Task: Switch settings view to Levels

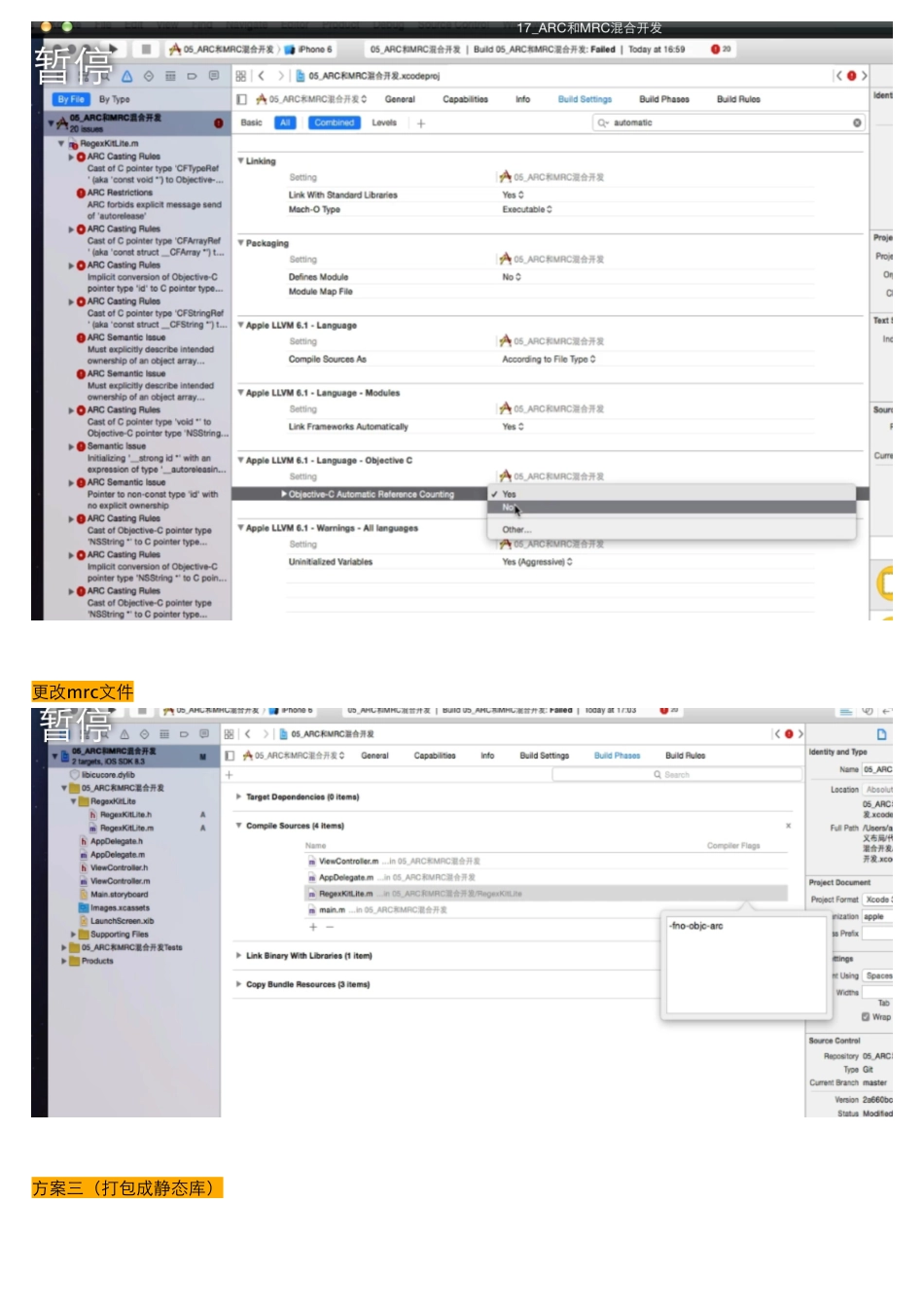Action: coord(384,124)
